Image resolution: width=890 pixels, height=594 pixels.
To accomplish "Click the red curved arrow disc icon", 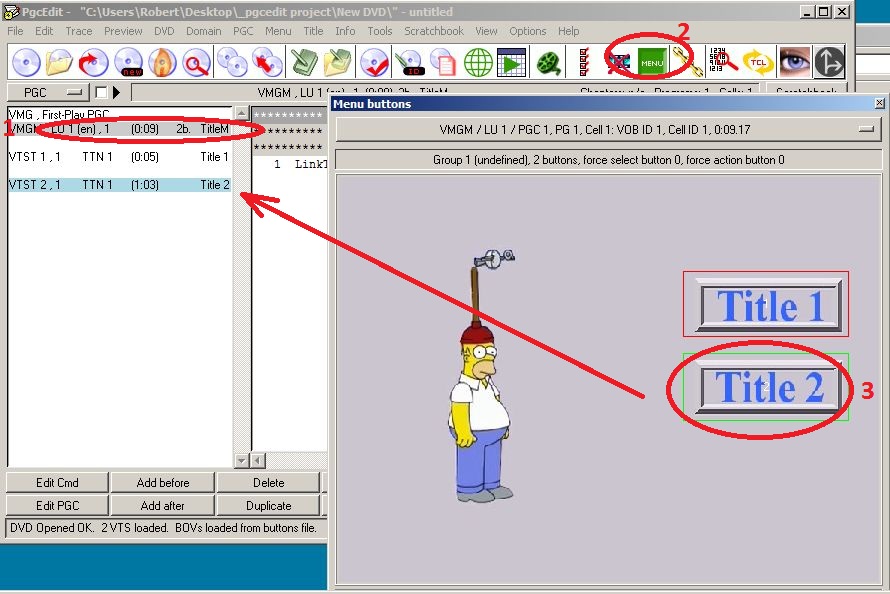I will pos(94,62).
